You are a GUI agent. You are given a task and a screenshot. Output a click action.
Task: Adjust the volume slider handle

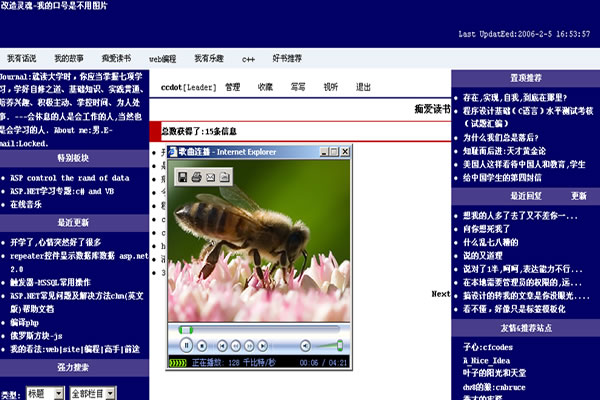pos(339,345)
